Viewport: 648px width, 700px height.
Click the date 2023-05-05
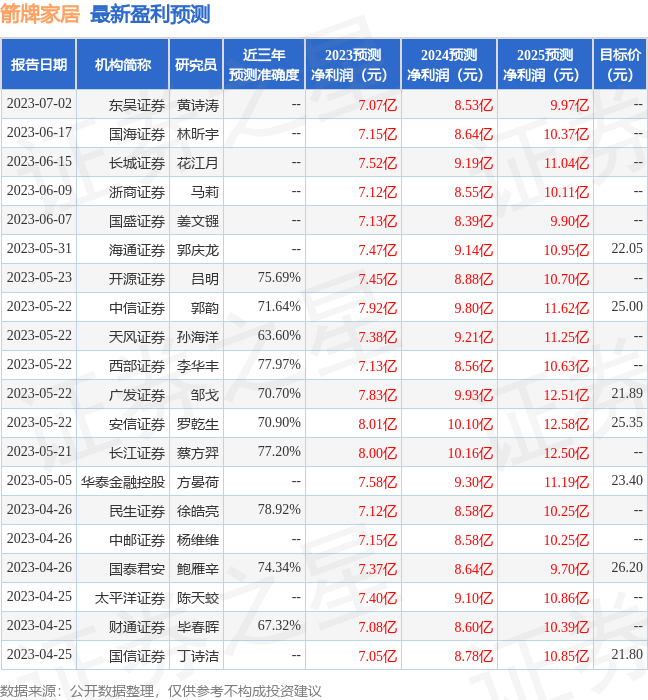pos(39,481)
